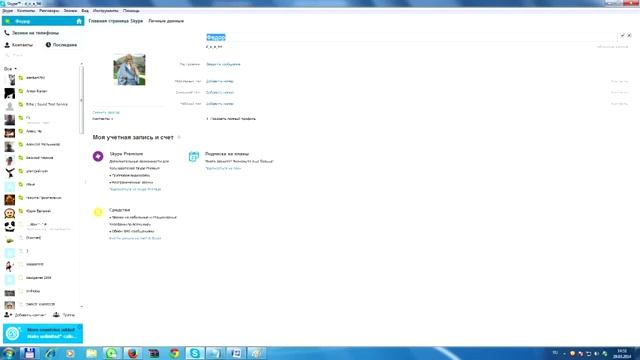
Task: Open the Последние recent conversations tab
Action: (61, 45)
